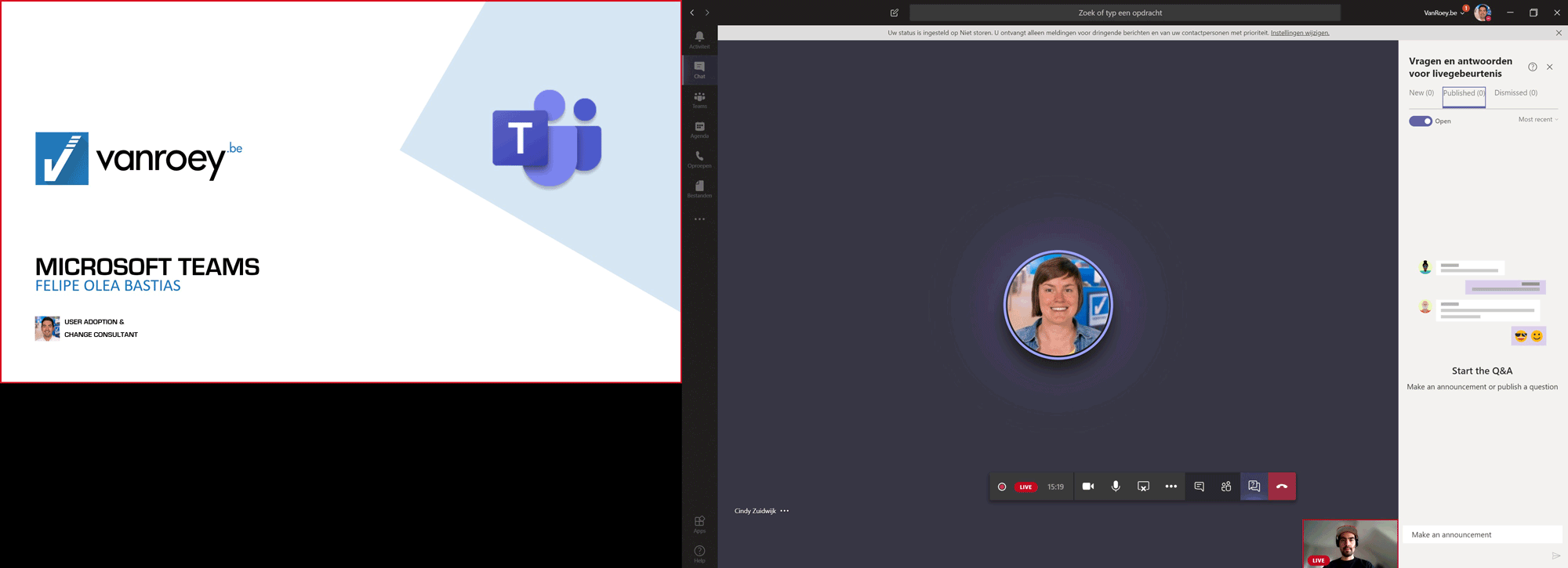Start a new chat with compose icon
This screenshot has width=1568, height=568.
click(895, 13)
